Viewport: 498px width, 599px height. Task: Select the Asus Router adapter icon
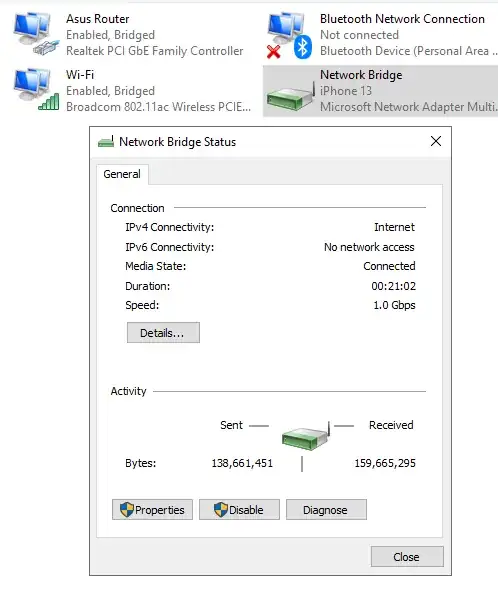(36, 34)
